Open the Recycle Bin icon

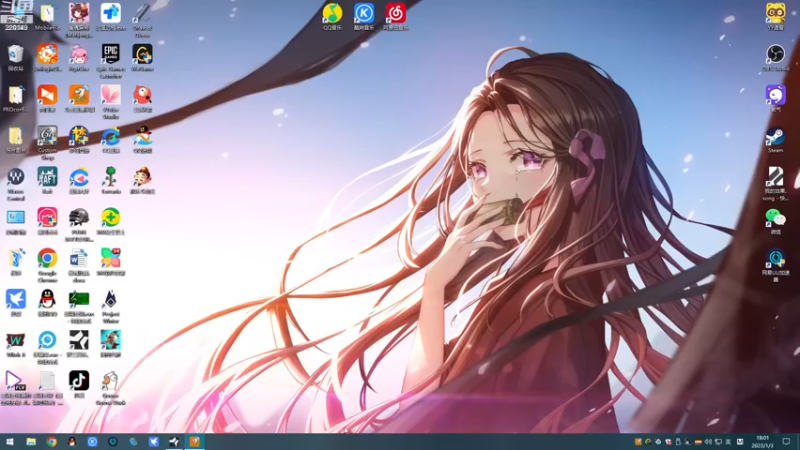(15, 57)
